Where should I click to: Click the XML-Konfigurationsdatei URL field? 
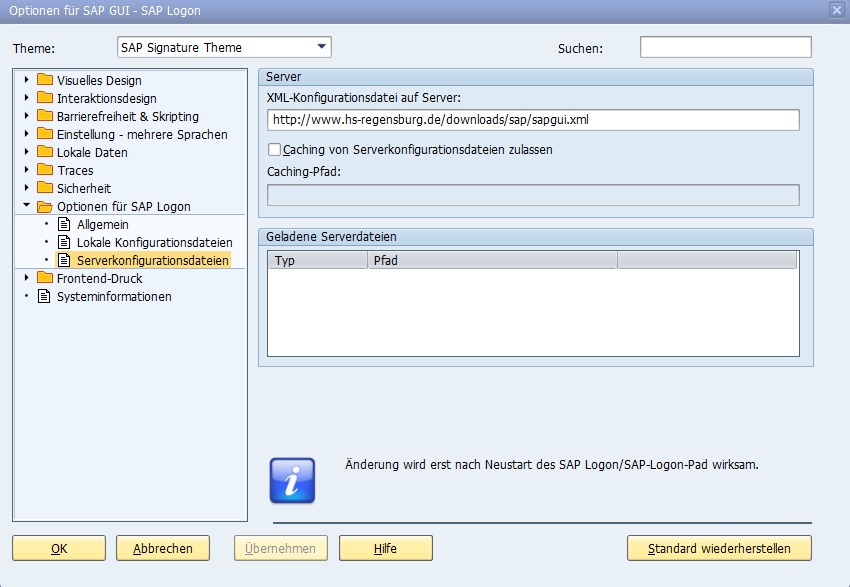[x=533, y=120]
